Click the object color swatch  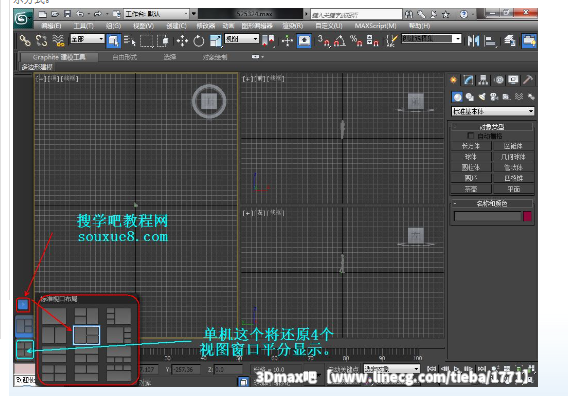[527, 216]
